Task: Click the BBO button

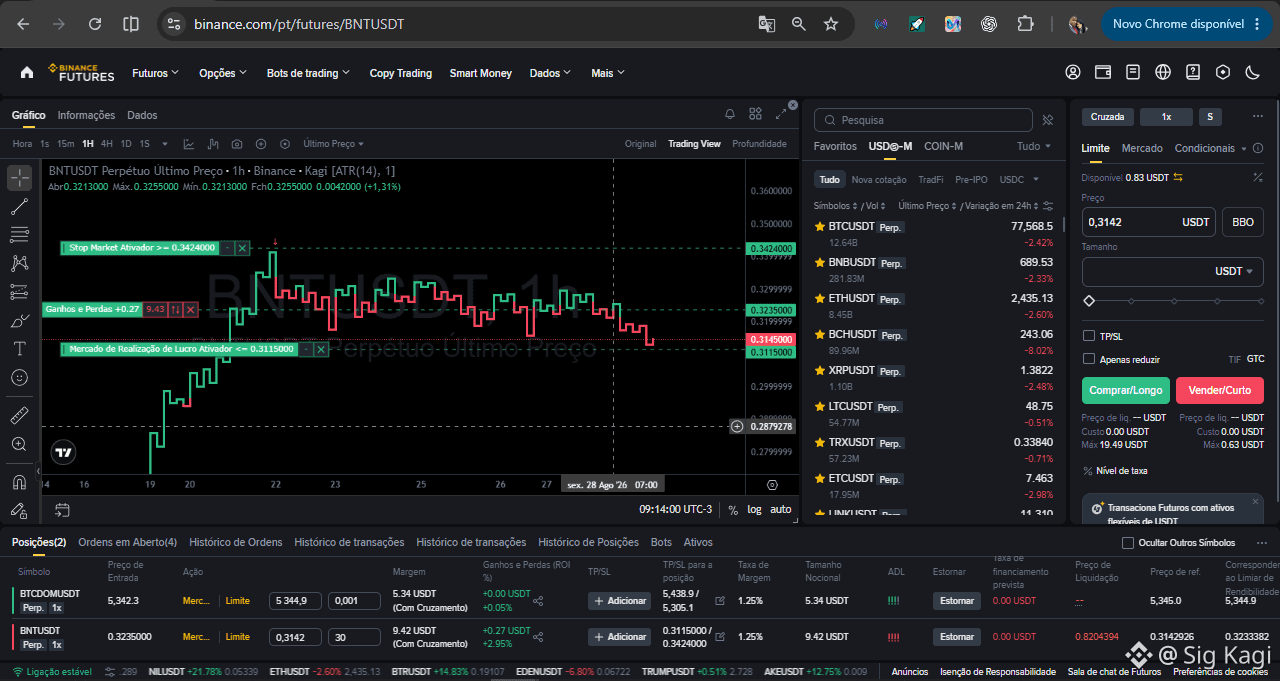Action: click(x=1243, y=222)
